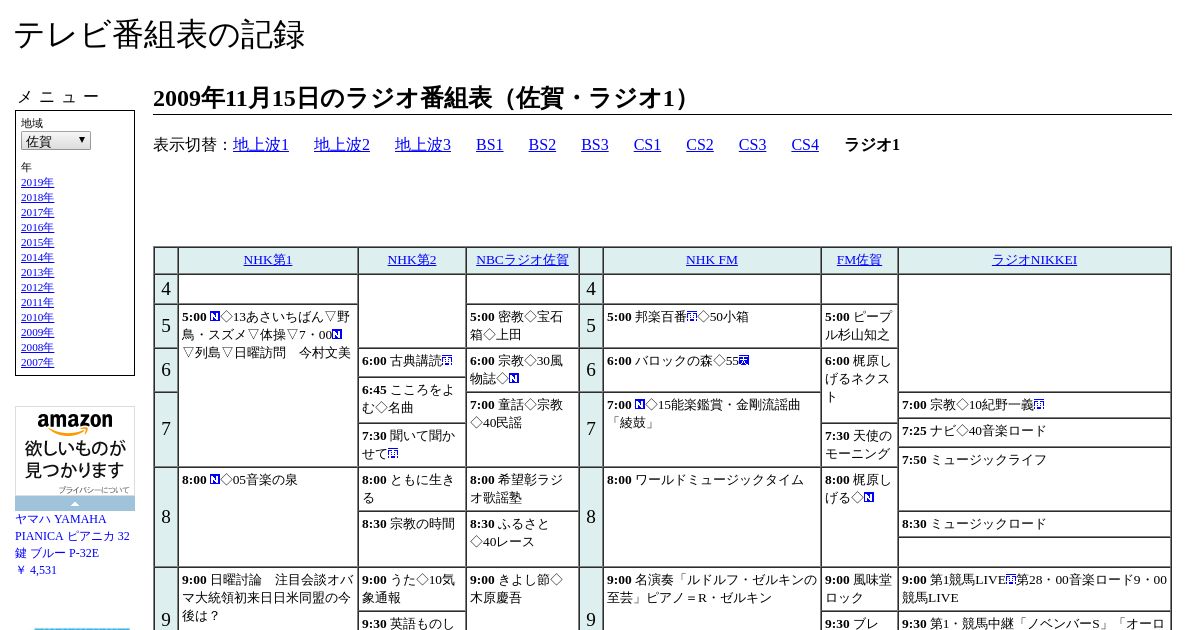Image resolution: width=1200 pixels, height=630 pixels.
Task: Select the 7:25 ナビ◇40音楽ロード program cell
Action: (x=1034, y=432)
